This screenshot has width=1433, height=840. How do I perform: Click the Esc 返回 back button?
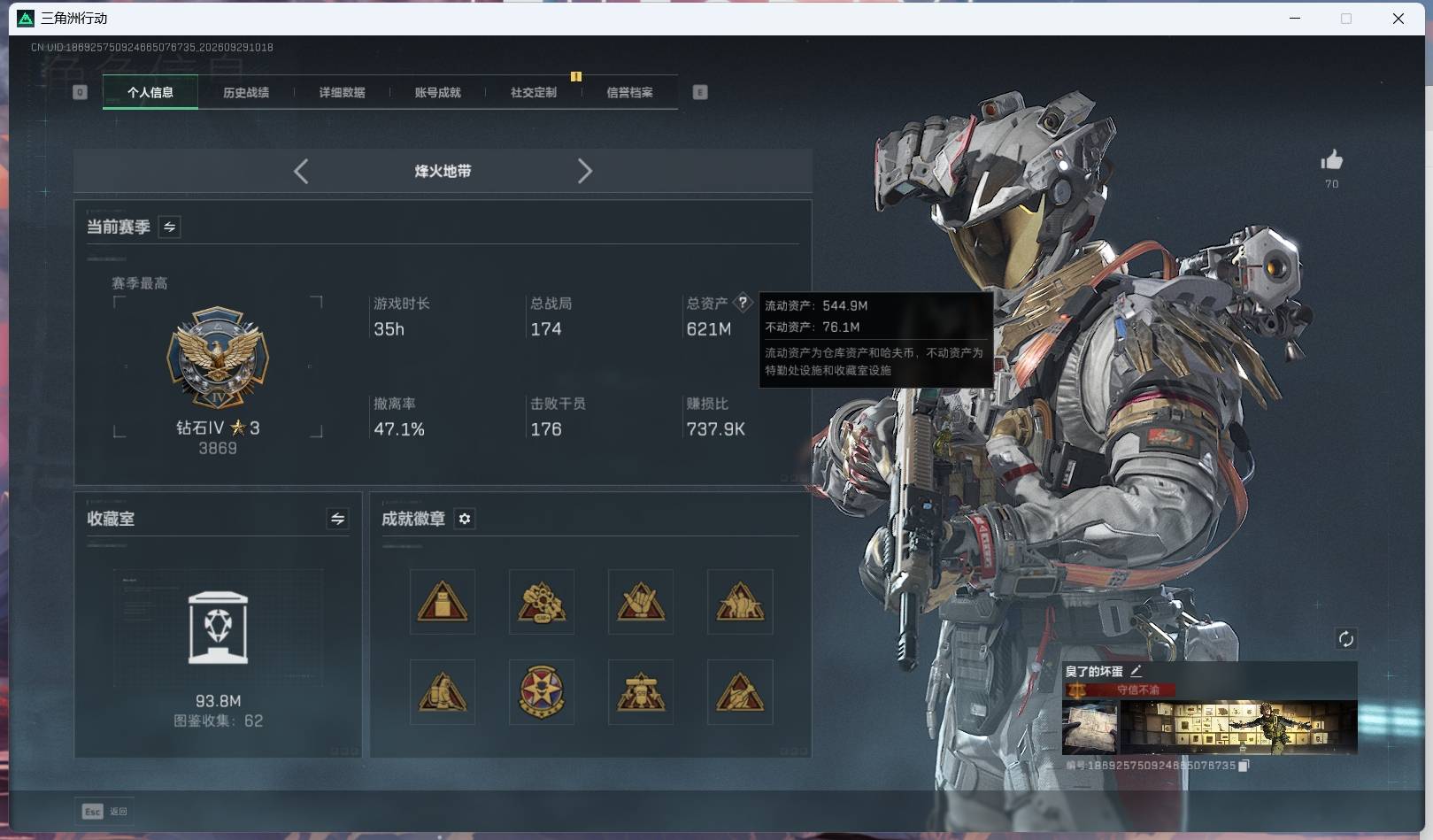point(105,811)
